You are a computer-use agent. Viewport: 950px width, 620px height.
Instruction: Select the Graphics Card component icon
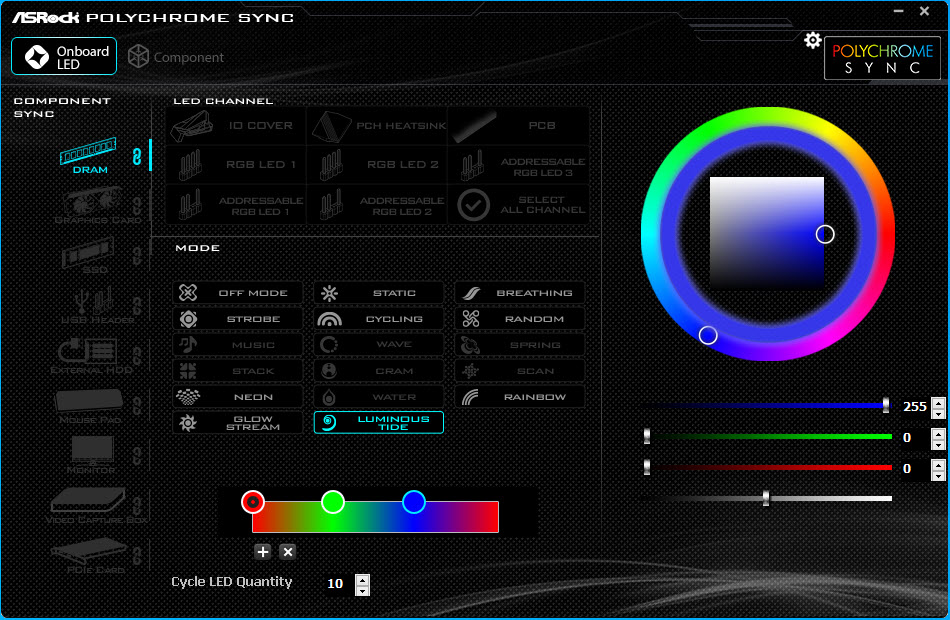97,207
